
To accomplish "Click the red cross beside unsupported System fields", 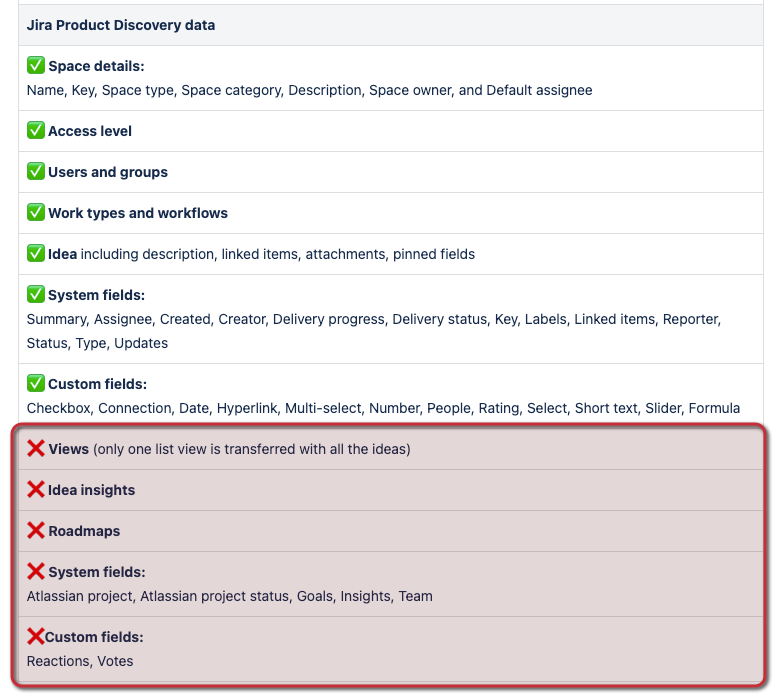I will point(36,571).
